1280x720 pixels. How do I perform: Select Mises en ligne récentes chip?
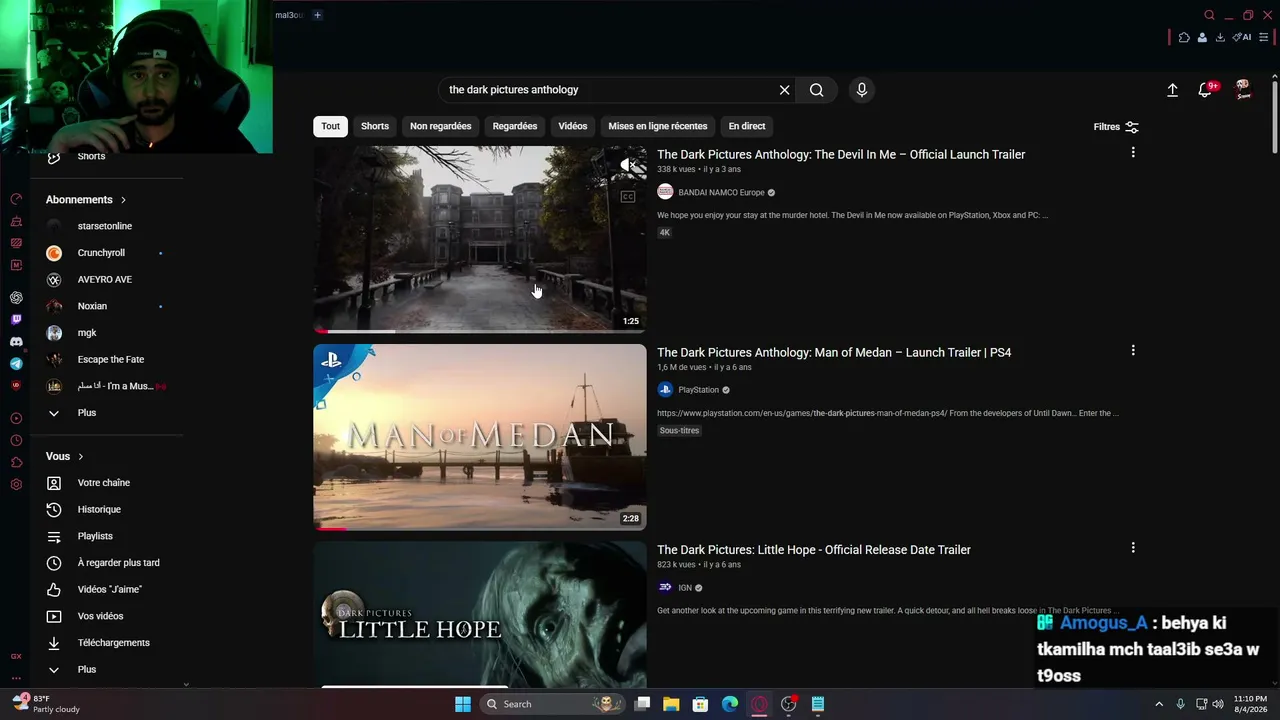(x=658, y=126)
